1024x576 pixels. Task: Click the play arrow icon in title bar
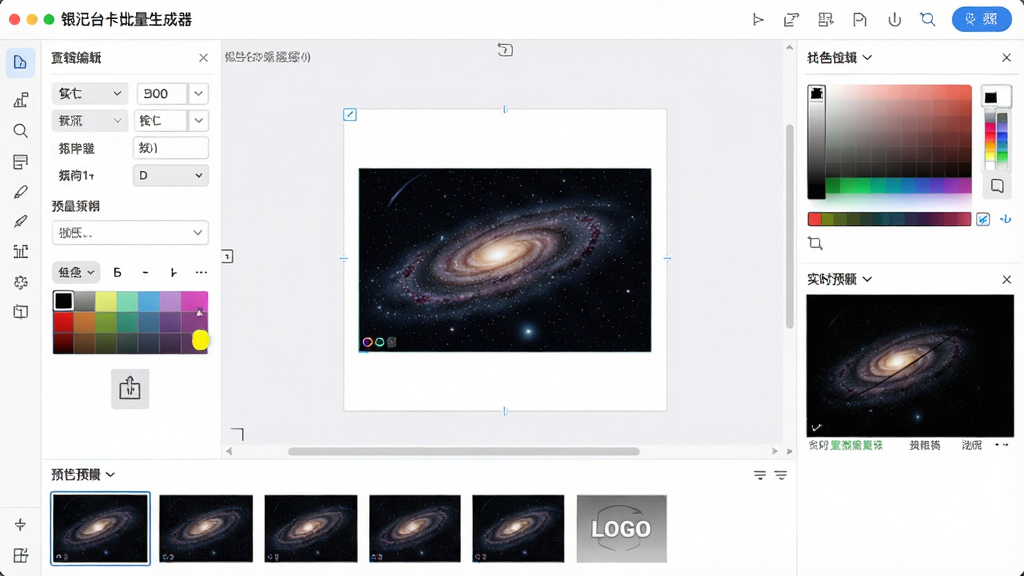click(x=758, y=20)
